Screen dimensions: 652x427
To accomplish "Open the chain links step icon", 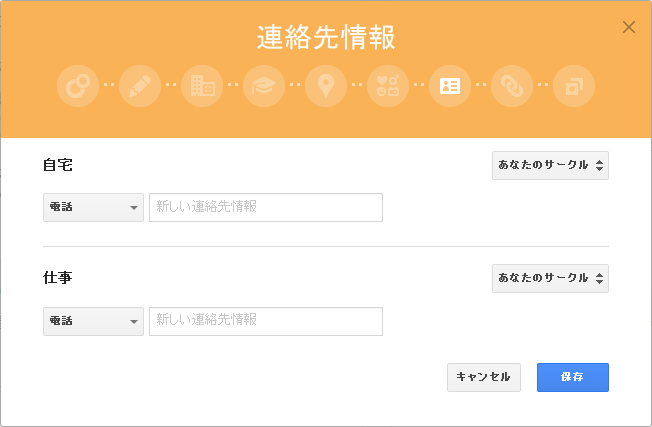I will click(512, 86).
